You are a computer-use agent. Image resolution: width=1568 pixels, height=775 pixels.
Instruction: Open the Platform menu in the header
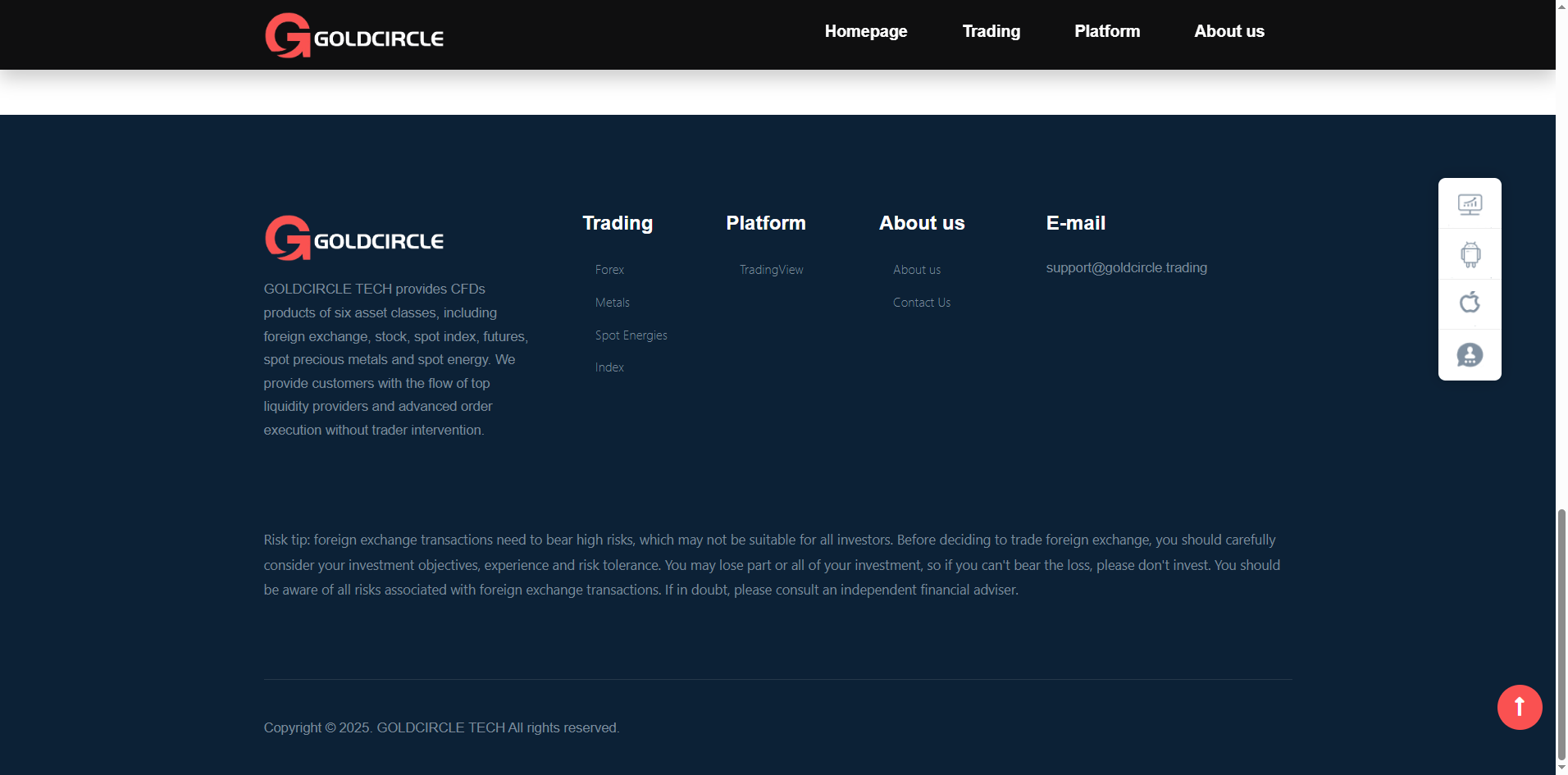1107,31
